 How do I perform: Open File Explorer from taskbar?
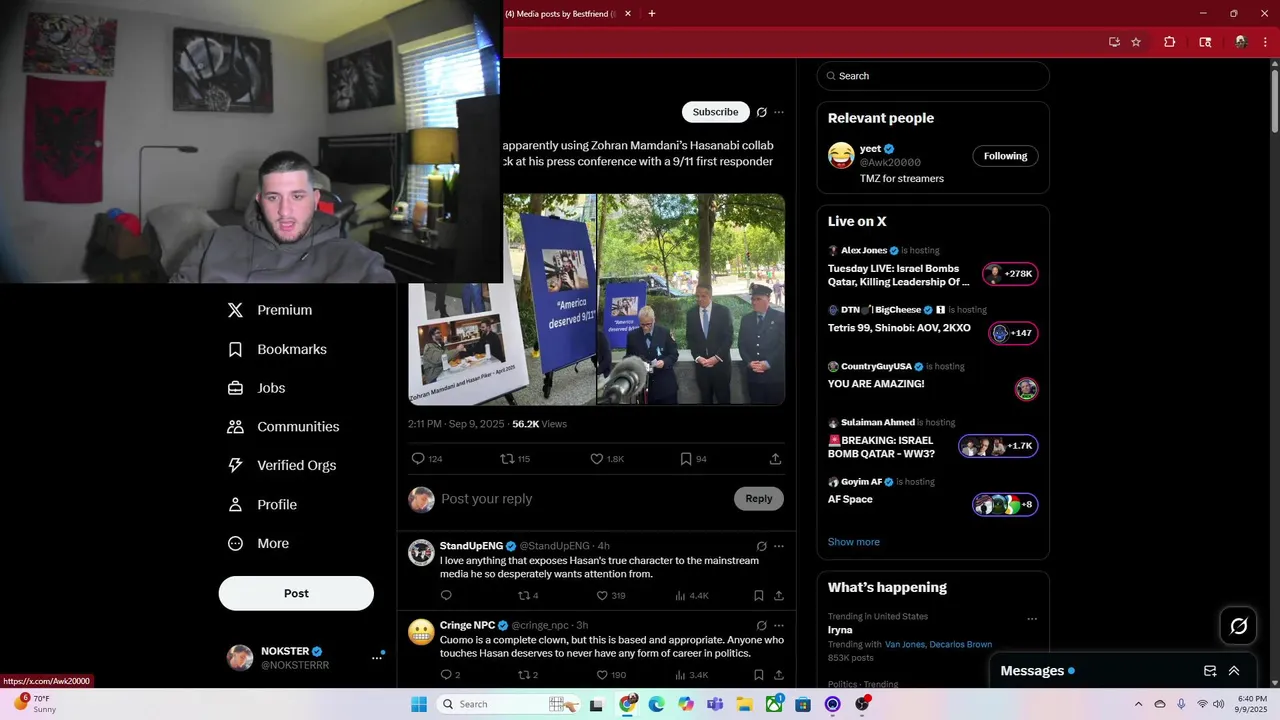coord(744,704)
